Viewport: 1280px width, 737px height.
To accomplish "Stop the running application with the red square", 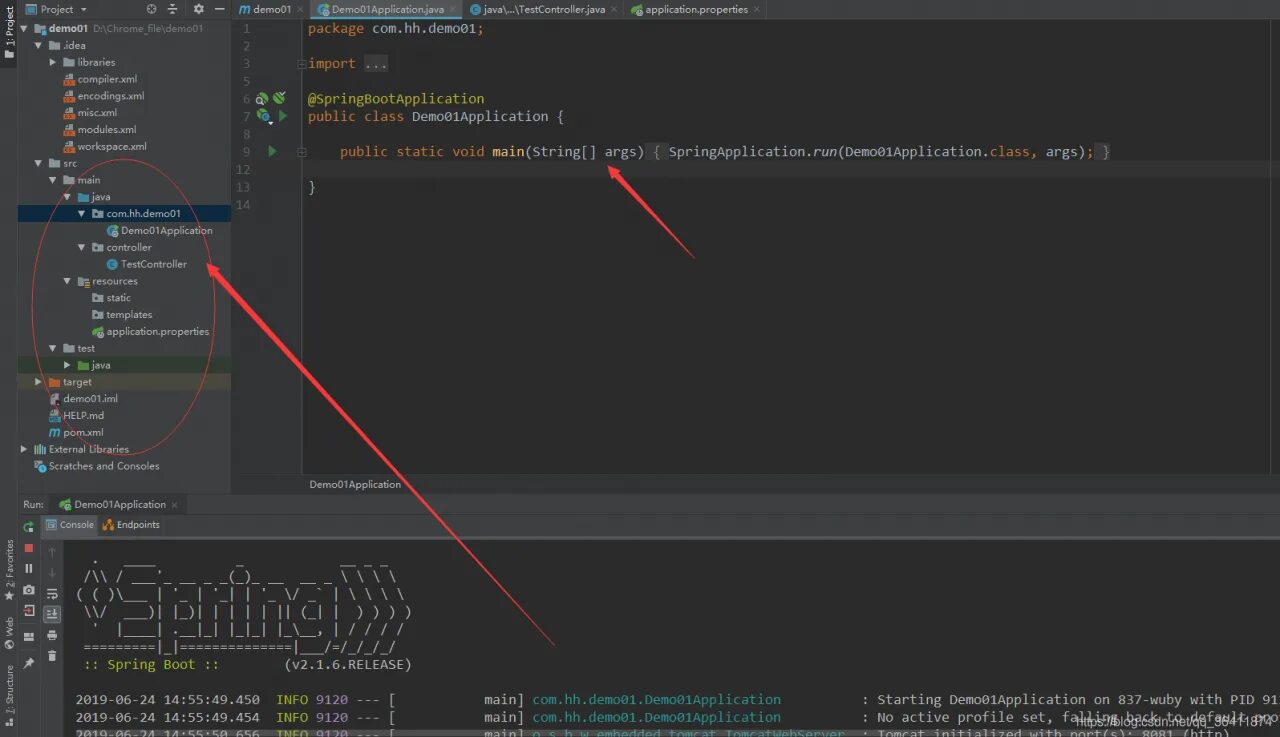I will pos(29,548).
